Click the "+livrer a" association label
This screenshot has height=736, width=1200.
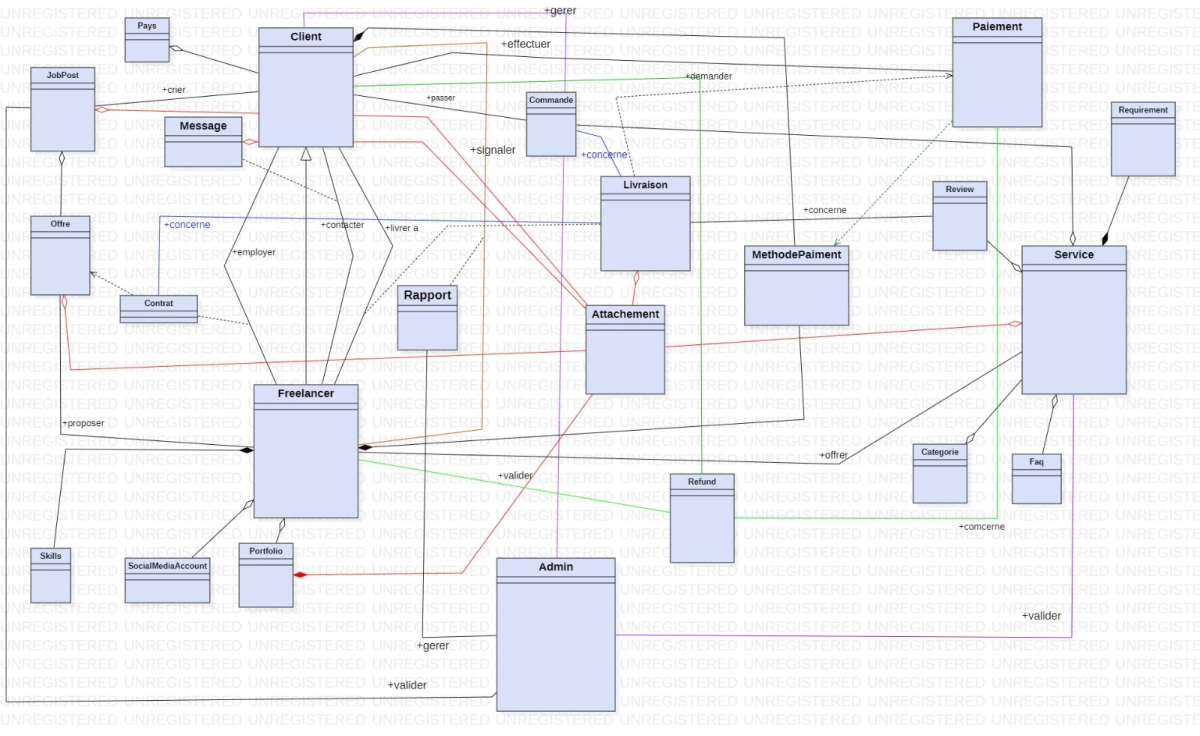[x=401, y=228]
